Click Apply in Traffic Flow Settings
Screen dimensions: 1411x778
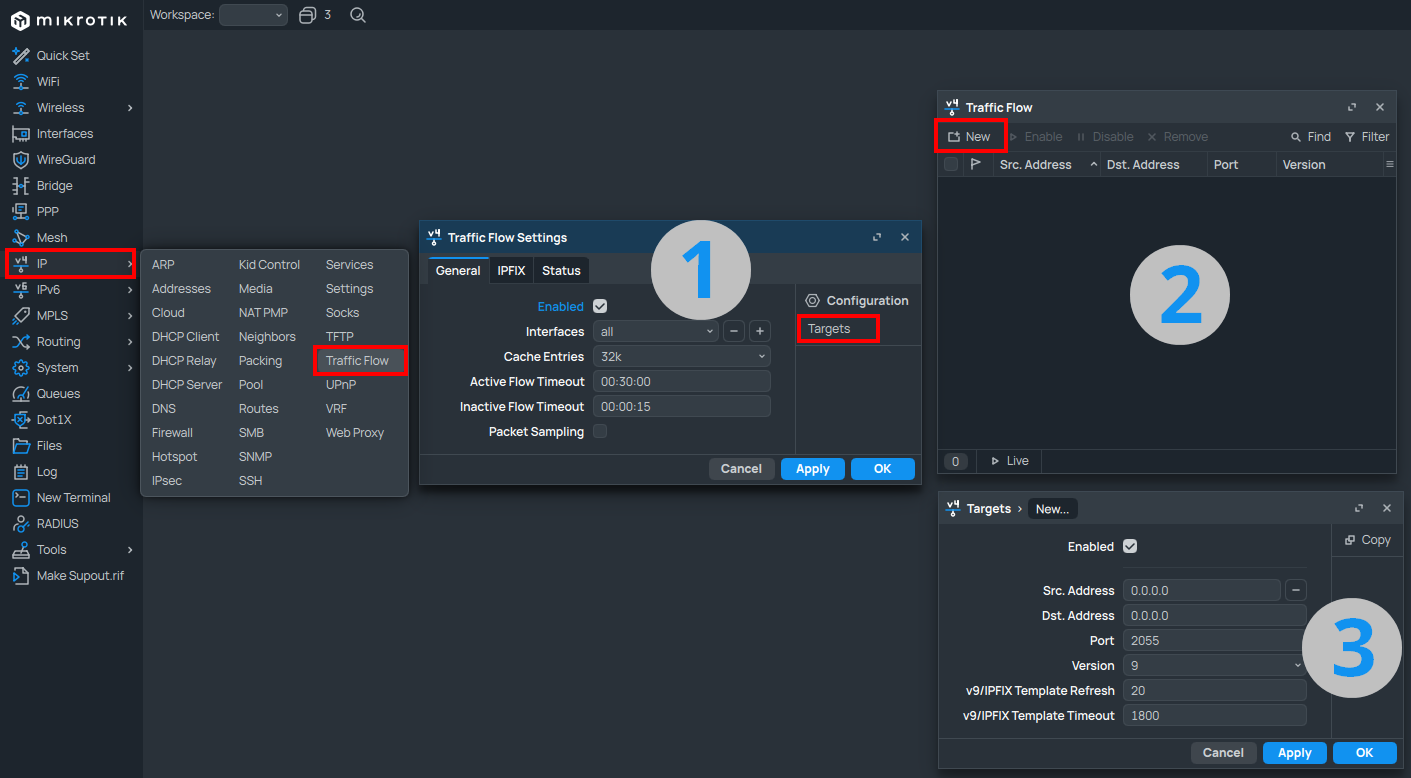pyautogui.click(x=812, y=469)
